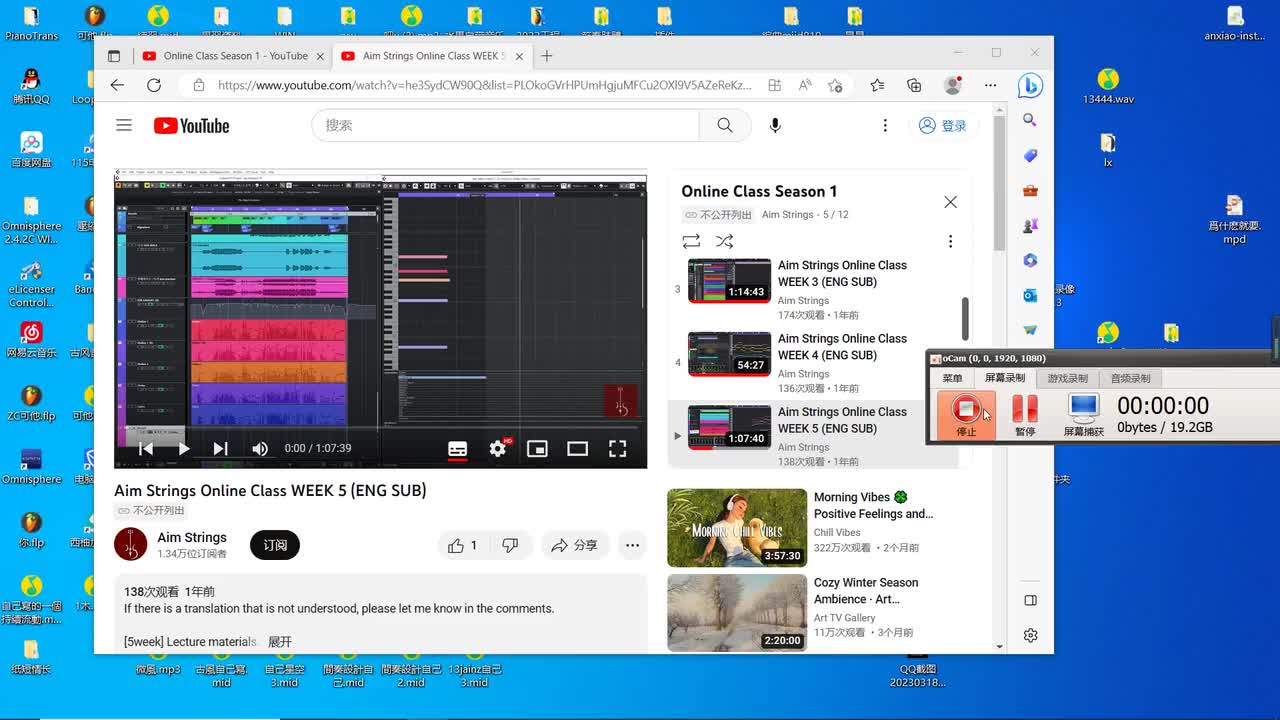Open more actions menu beside 分享

[x=632, y=545]
